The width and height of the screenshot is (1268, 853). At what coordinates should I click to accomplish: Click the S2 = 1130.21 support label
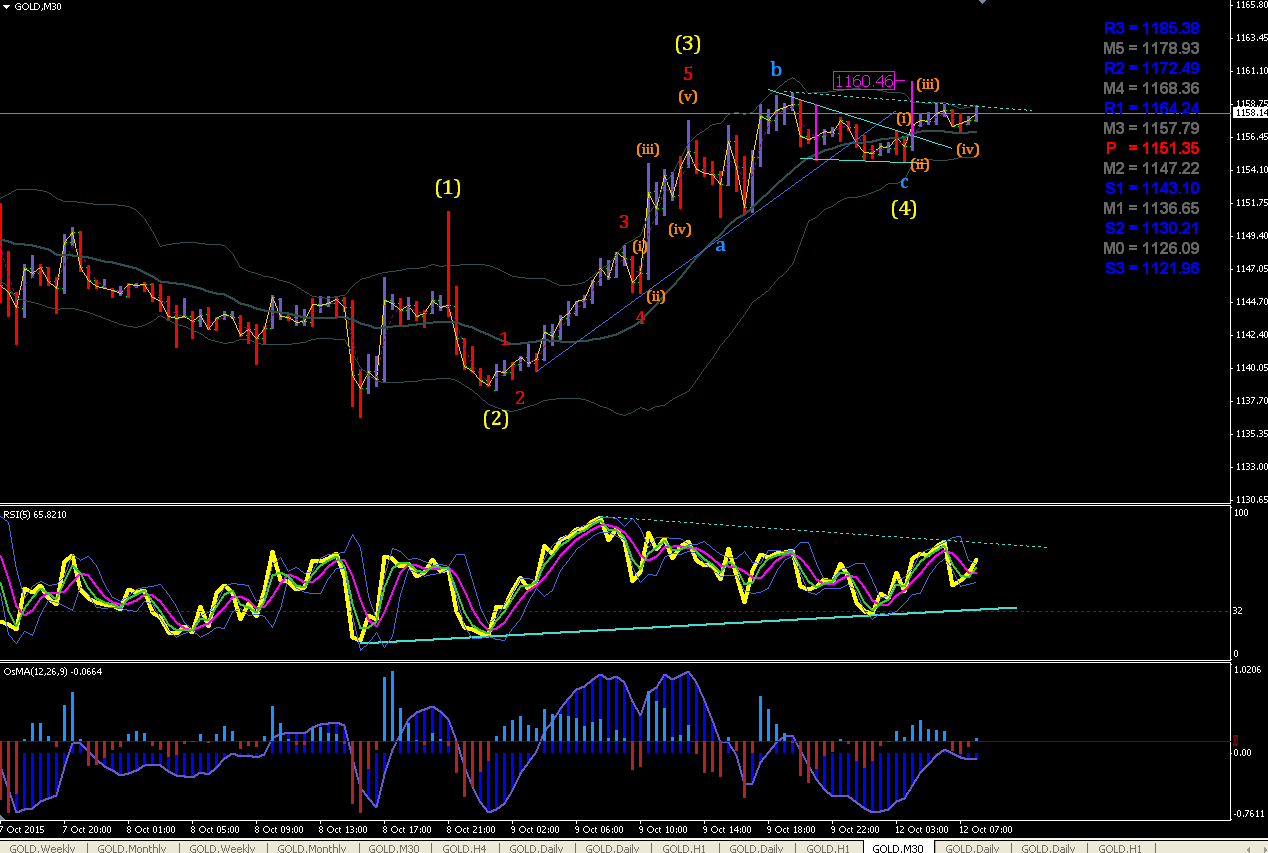tap(1151, 228)
